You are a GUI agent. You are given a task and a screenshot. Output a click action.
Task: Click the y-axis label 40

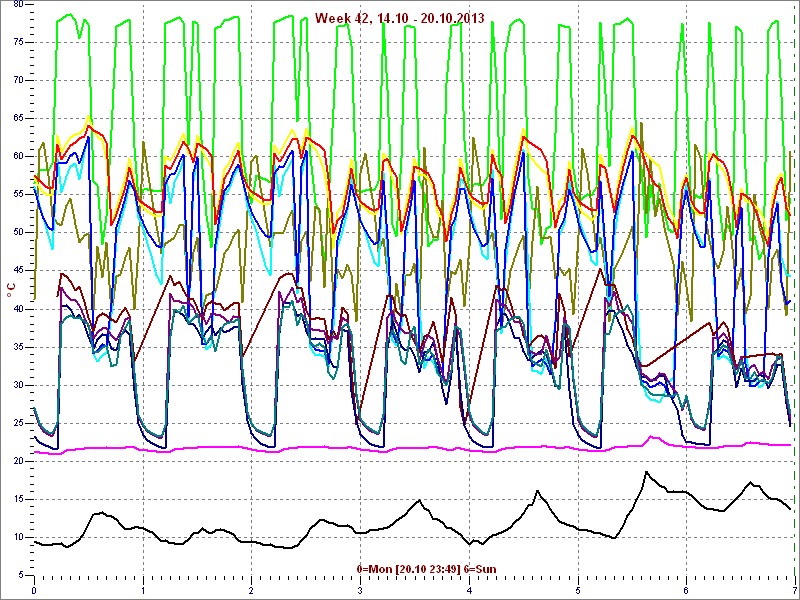tap(17, 309)
